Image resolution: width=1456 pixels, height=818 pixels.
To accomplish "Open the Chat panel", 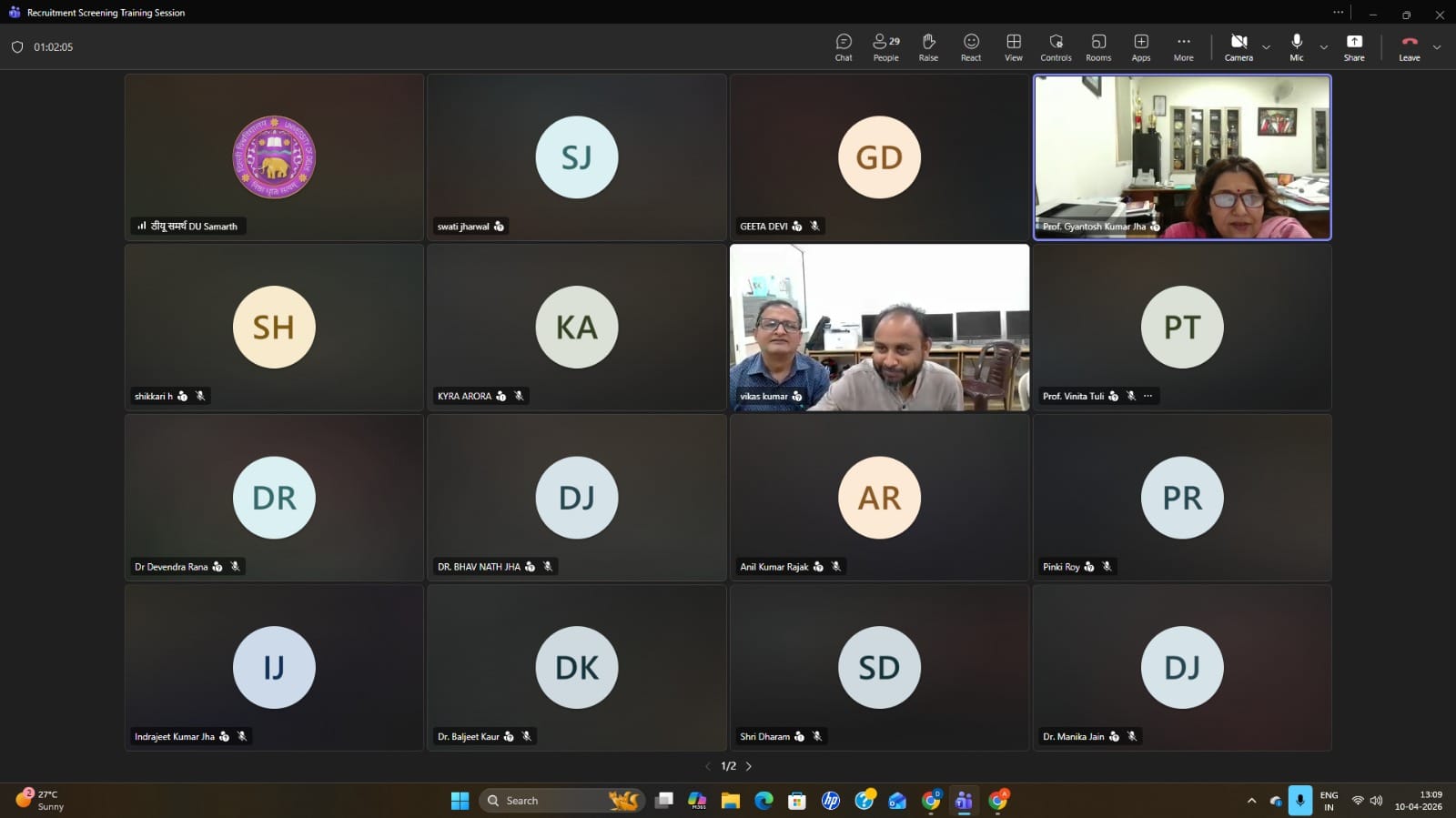I will pyautogui.click(x=844, y=47).
